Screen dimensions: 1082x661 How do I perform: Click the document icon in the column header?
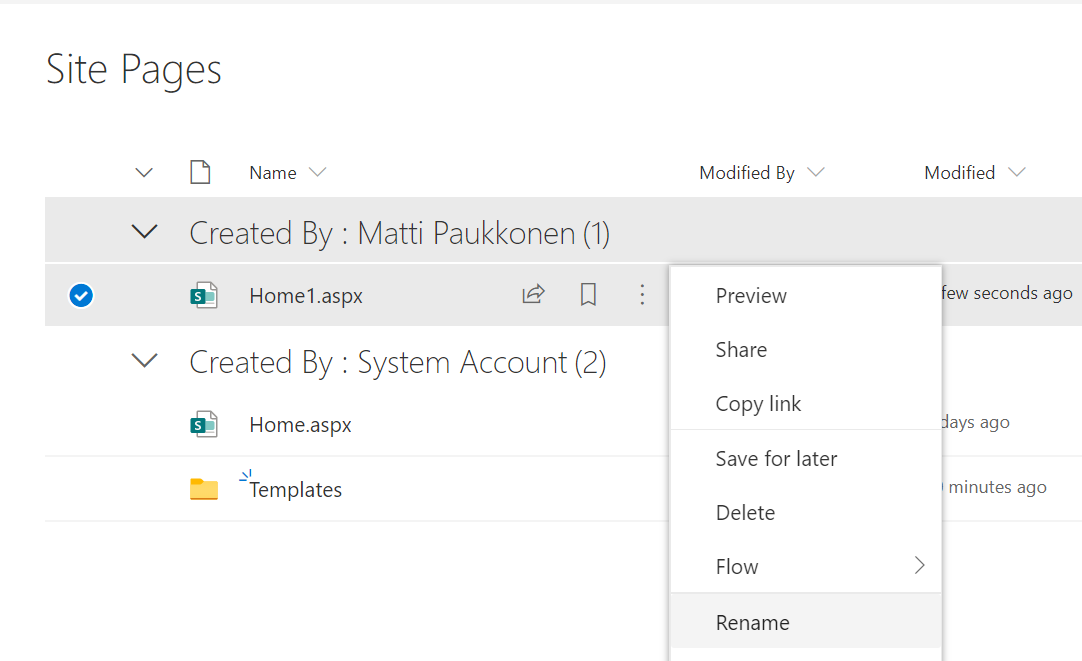200,171
